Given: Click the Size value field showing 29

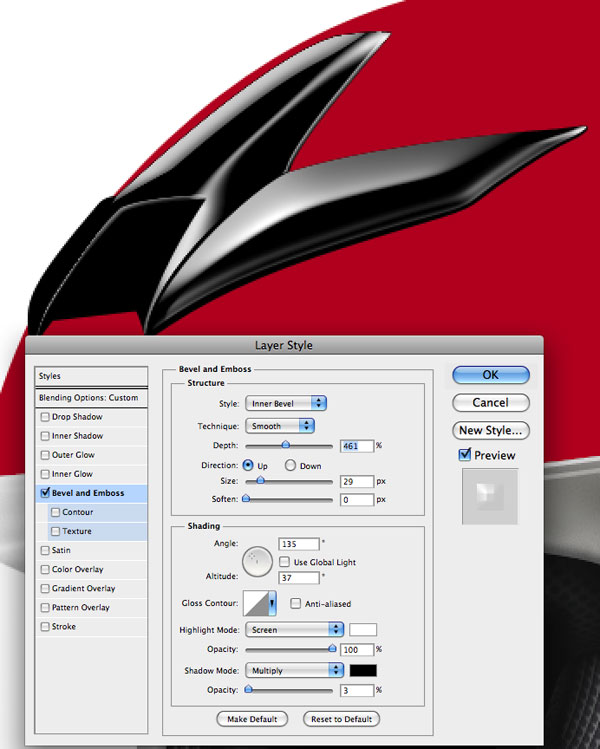Looking at the screenshot, I should [357, 482].
